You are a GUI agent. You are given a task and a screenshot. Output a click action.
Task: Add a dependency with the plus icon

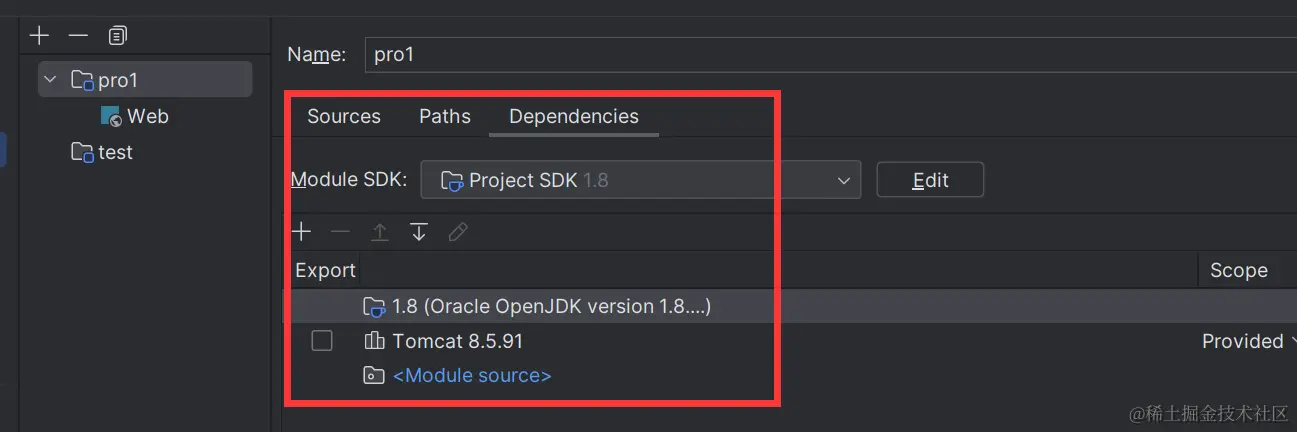coord(302,232)
